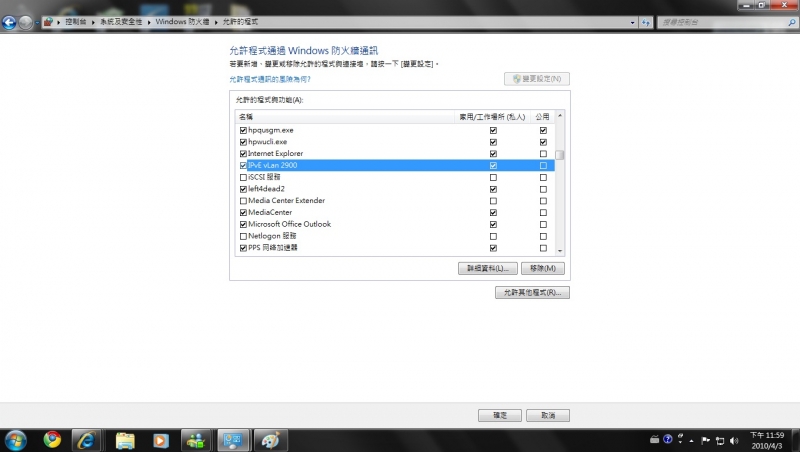
Task: Click the program list scrollbar thumb
Action: (560, 155)
